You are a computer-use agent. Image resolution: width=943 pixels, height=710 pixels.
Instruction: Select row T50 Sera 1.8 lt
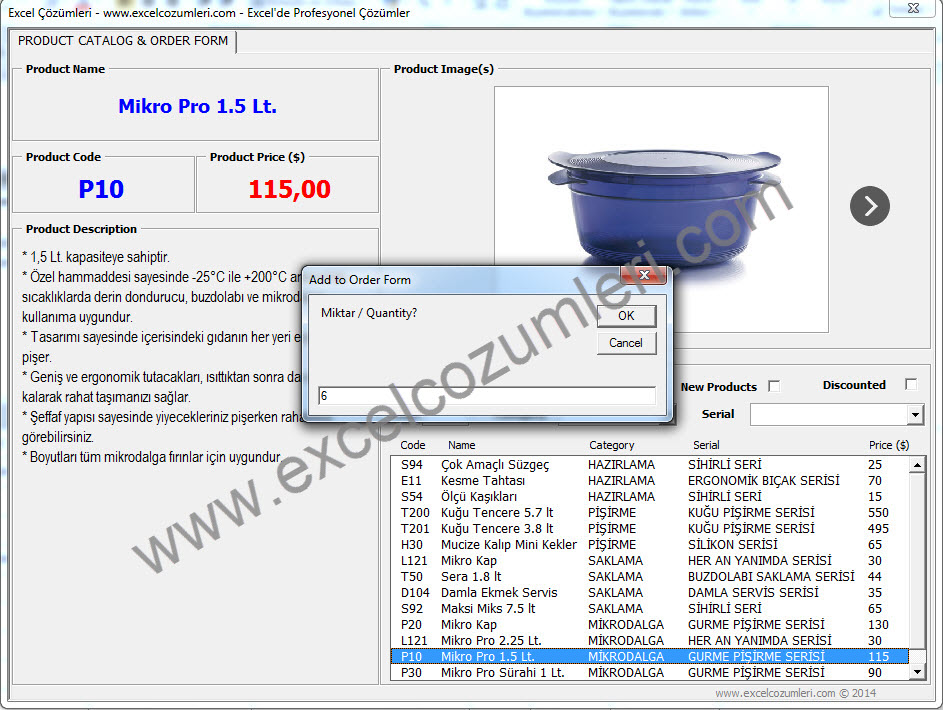click(x=650, y=577)
